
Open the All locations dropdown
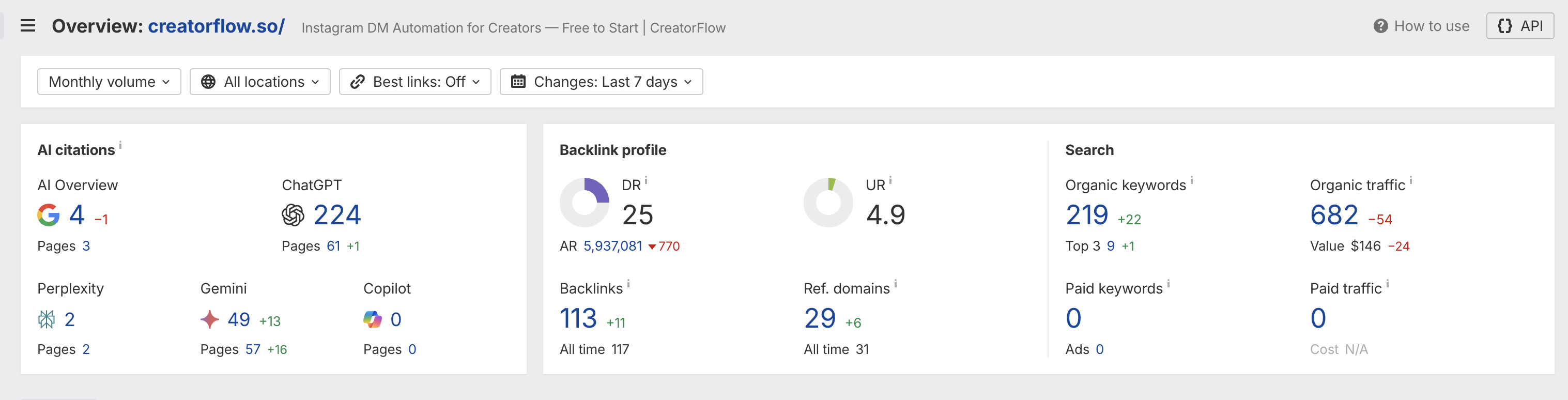click(260, 82)
